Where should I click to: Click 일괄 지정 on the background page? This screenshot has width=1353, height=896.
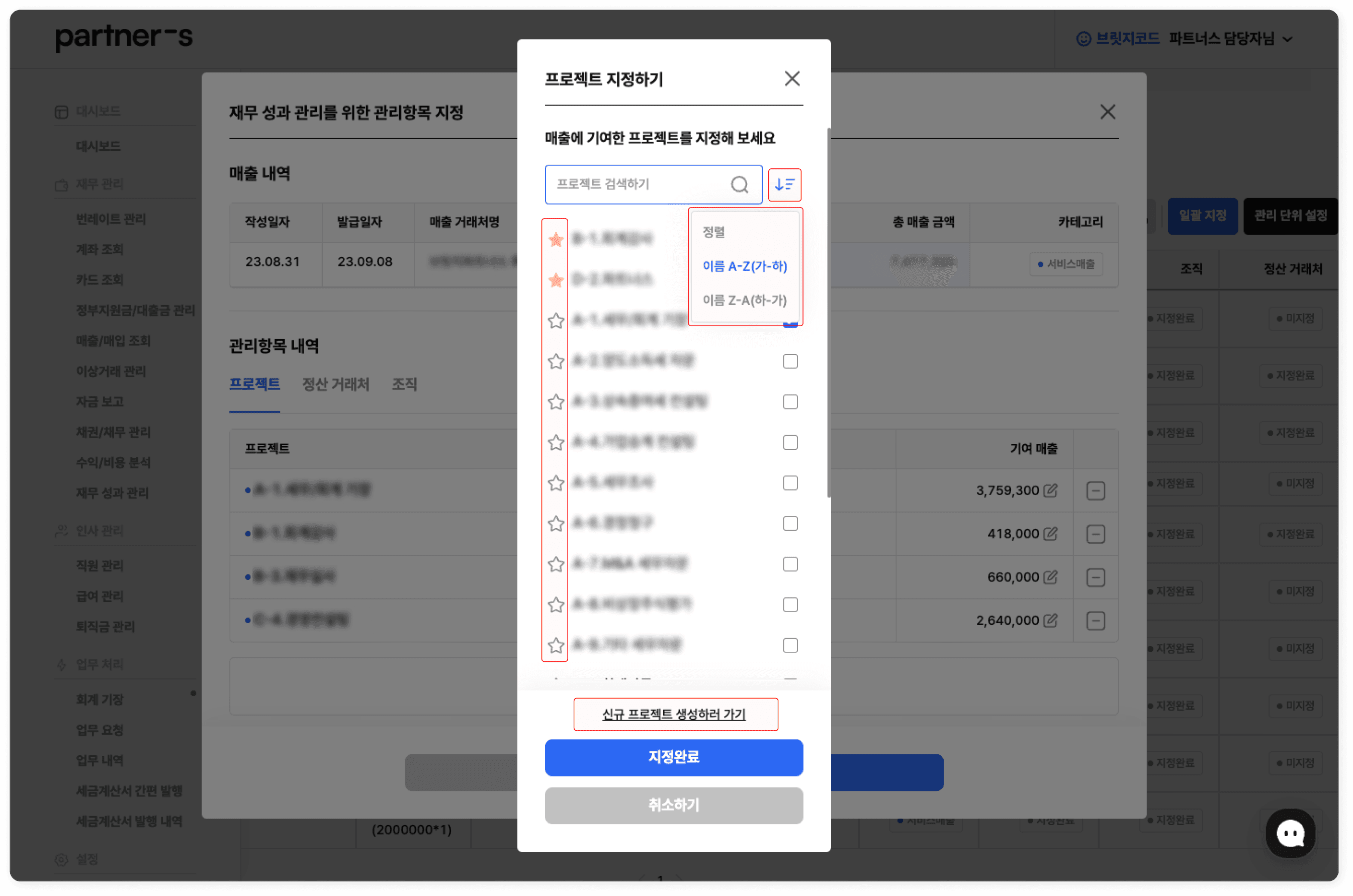pos(1202,216)
